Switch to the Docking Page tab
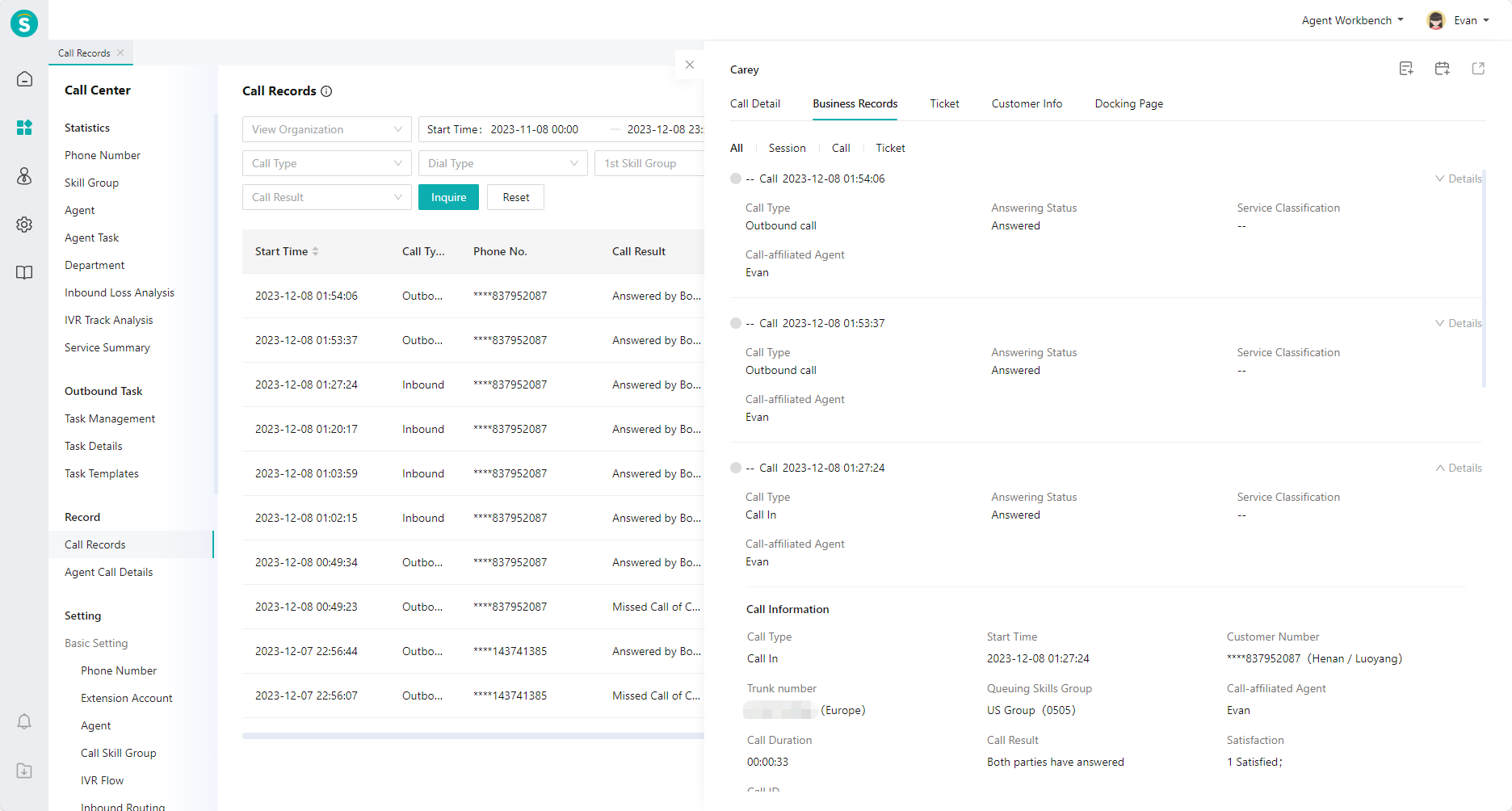Viewport: 1512px width, 811px height. tap(1128, 103)
